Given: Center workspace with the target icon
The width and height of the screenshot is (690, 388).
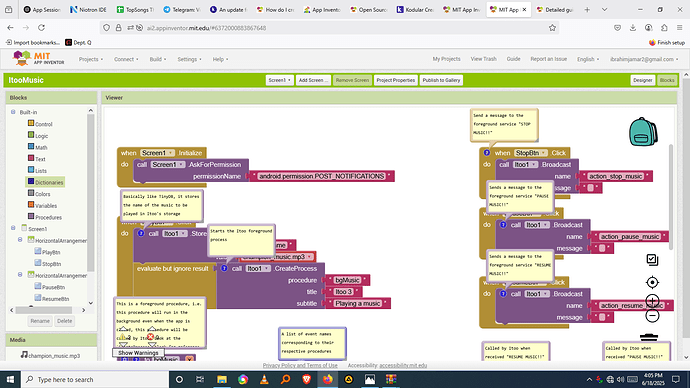Looking at the screenshot, I should (x=652, y=282).
